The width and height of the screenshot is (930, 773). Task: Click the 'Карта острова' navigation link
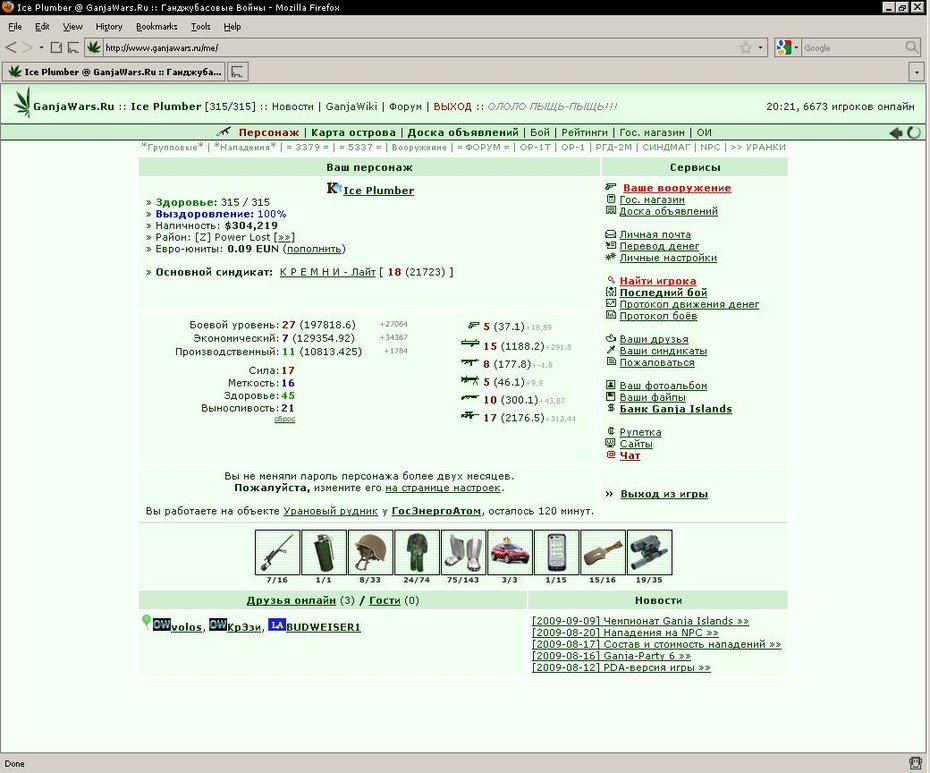pyautogui.click(x=353, y=132)
